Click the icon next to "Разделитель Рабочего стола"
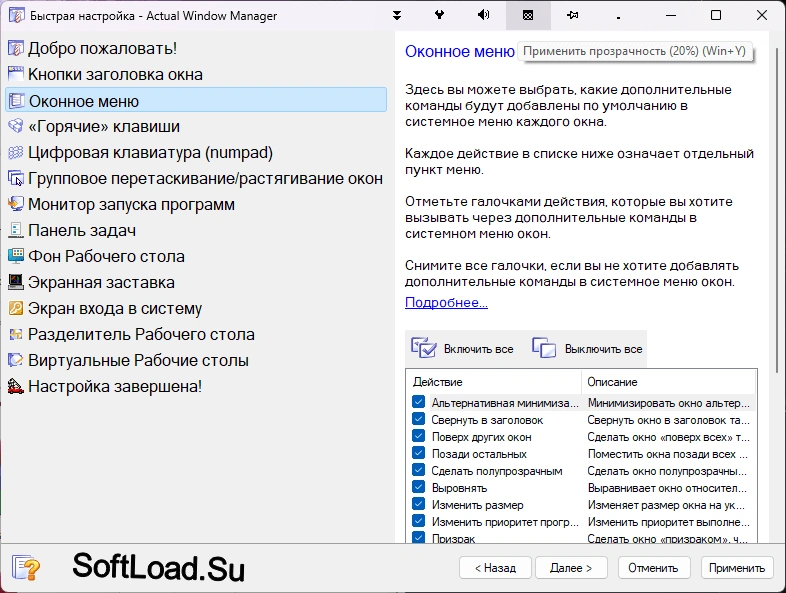 pyautogui.click(x=16, y=334)
